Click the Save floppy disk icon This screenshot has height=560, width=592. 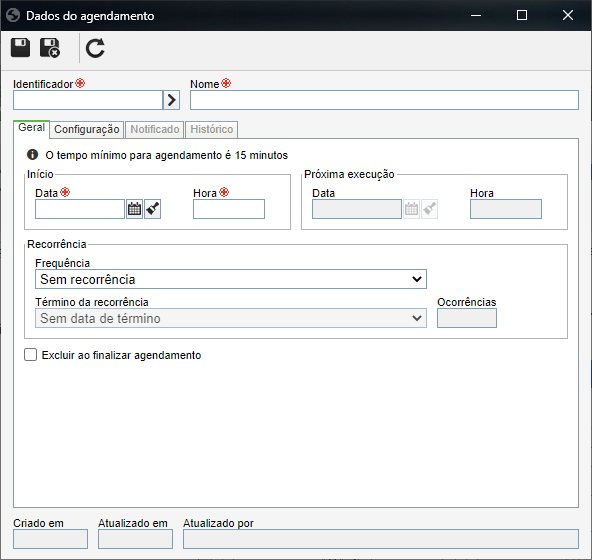(20, 48)
